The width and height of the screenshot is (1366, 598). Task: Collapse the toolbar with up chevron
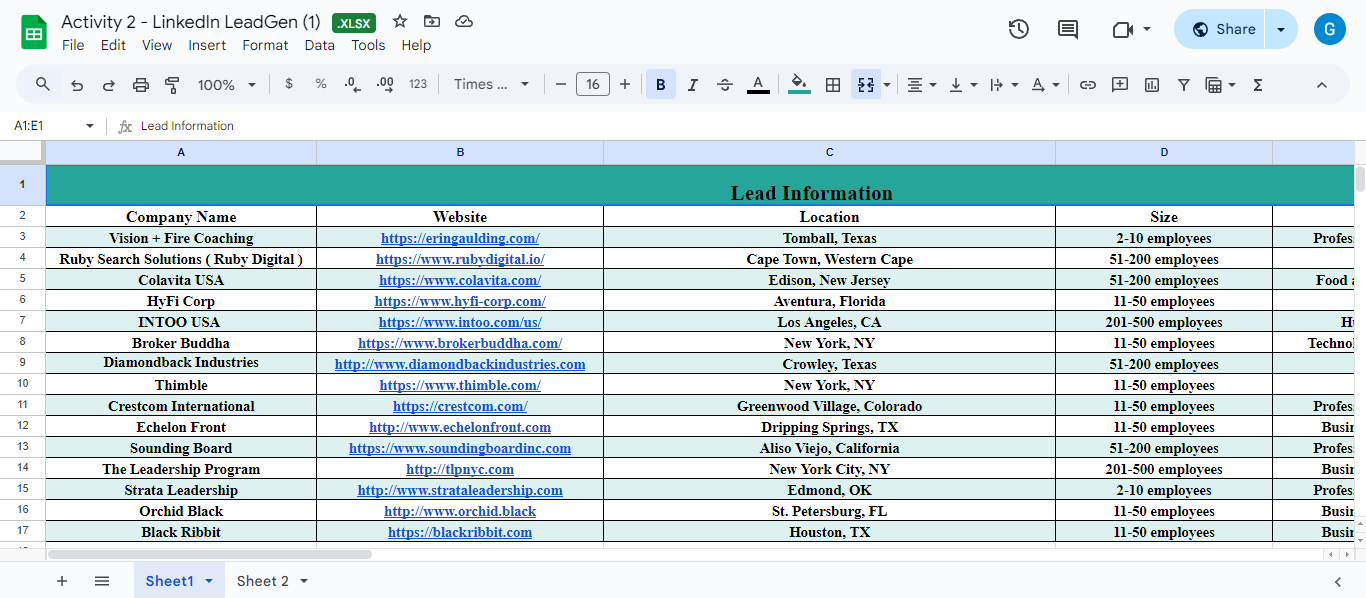pos(1321,85)
